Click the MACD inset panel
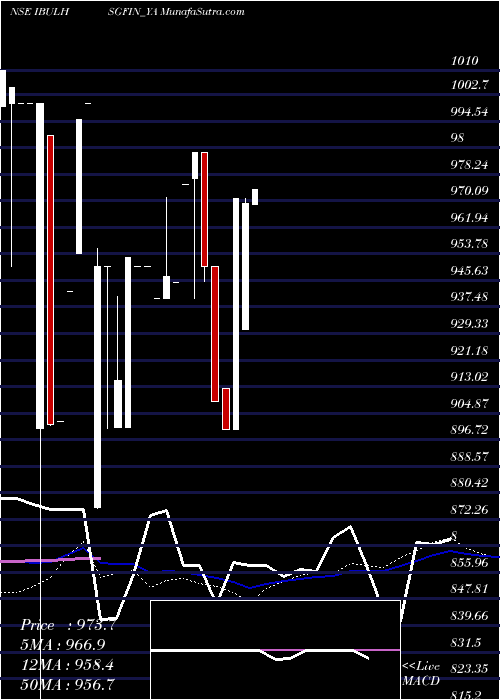 click(275, 650)
